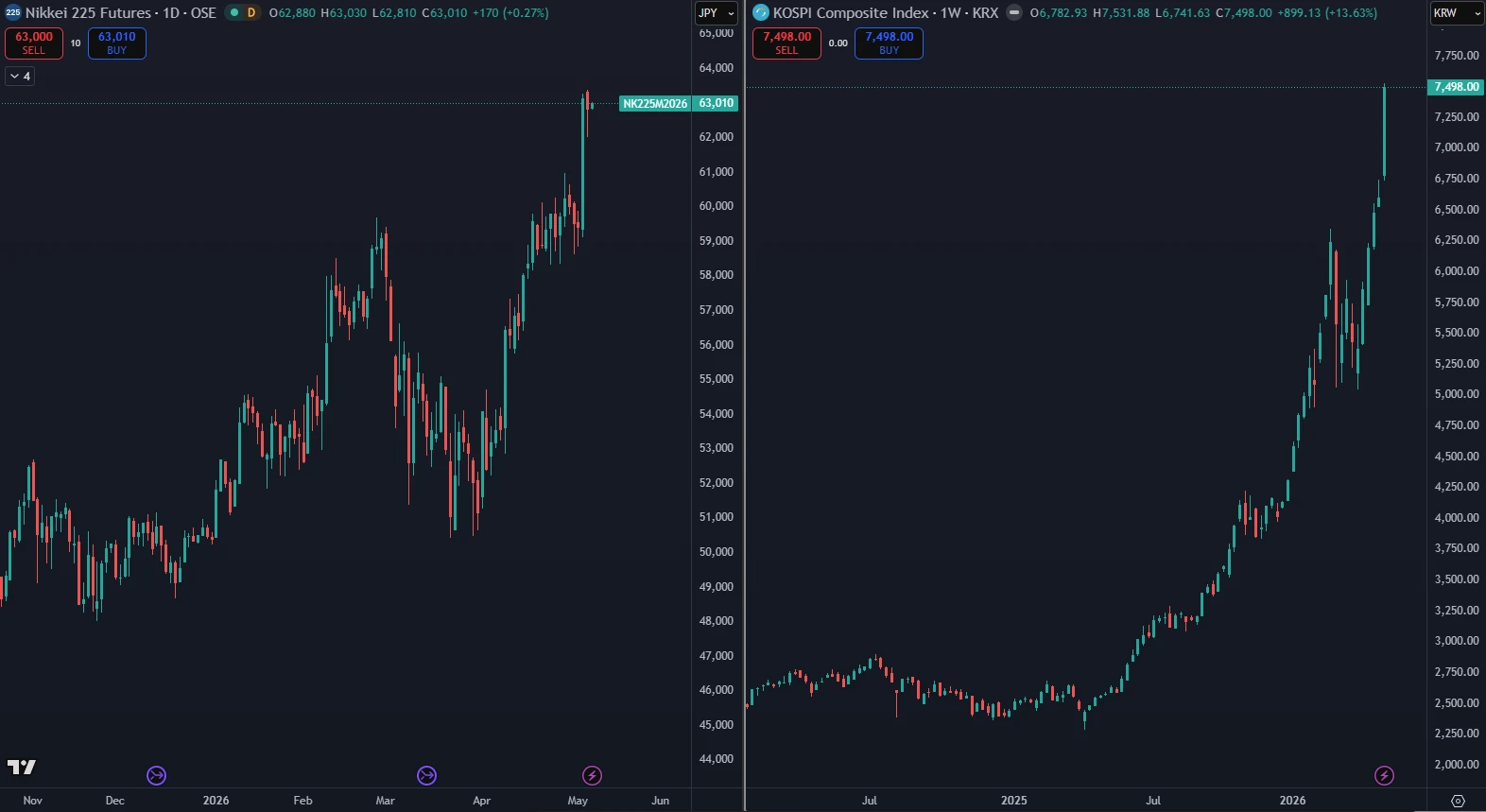Click the Nikkei close value C63,010
The image size is (1486, 812).
pos(444,13)
